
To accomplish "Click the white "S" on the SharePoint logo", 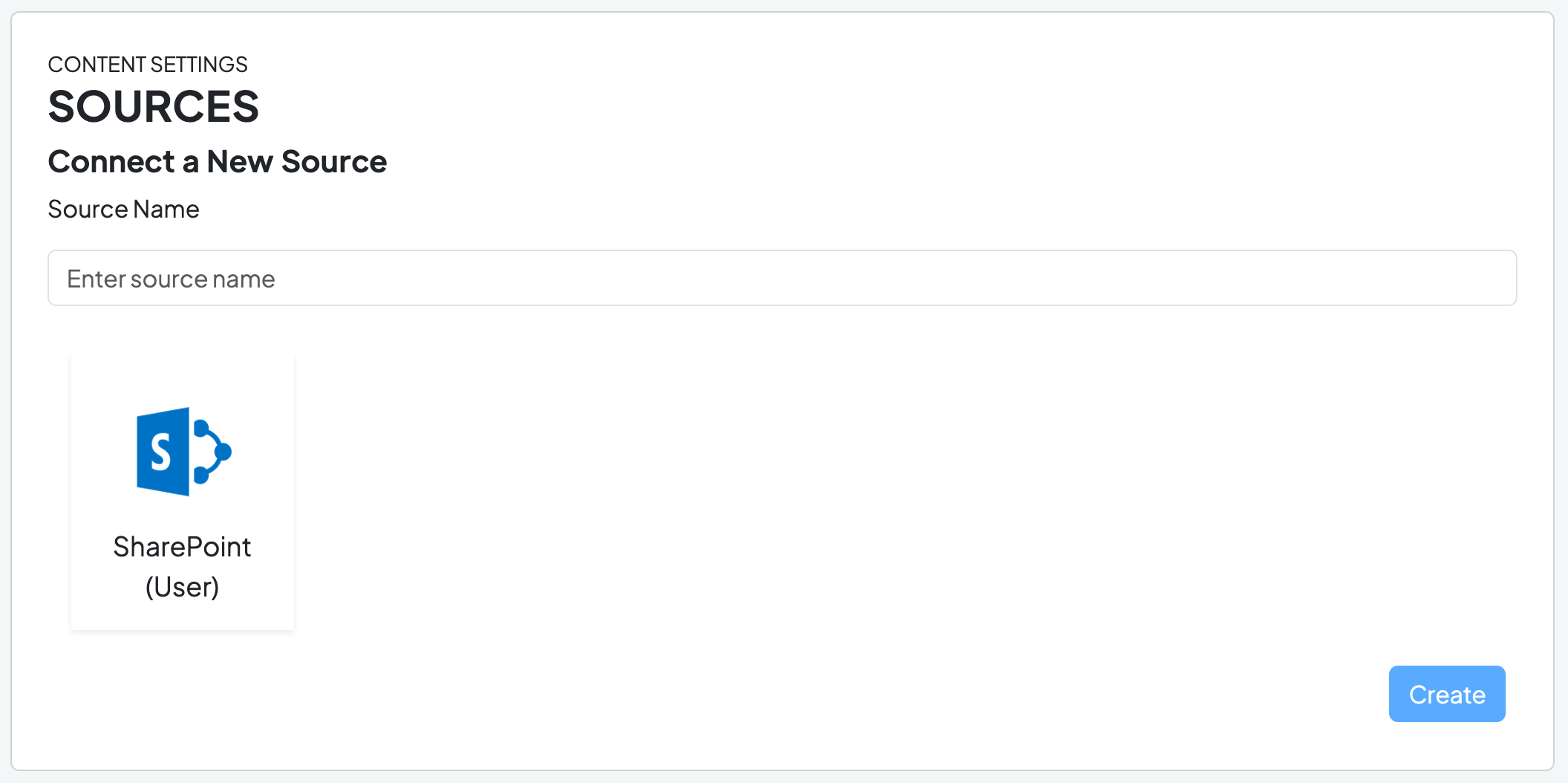I will (x=161, y=452).
